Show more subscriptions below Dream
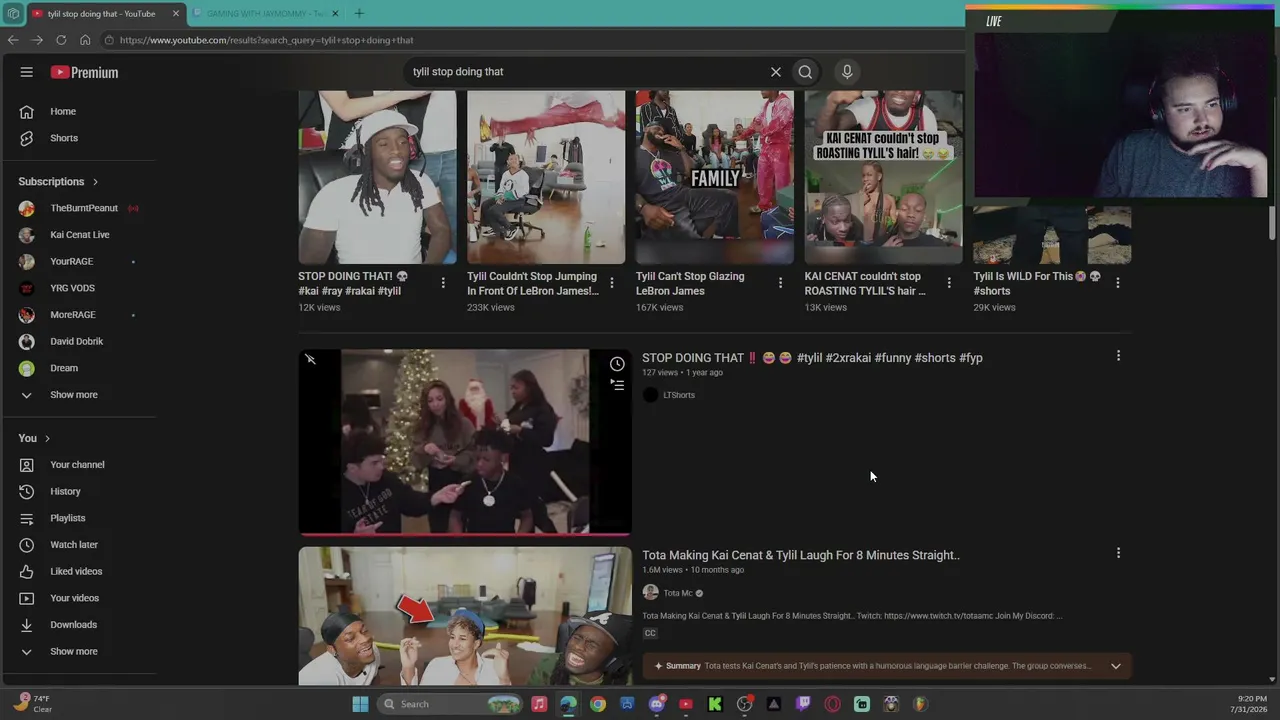 [74, 395]
